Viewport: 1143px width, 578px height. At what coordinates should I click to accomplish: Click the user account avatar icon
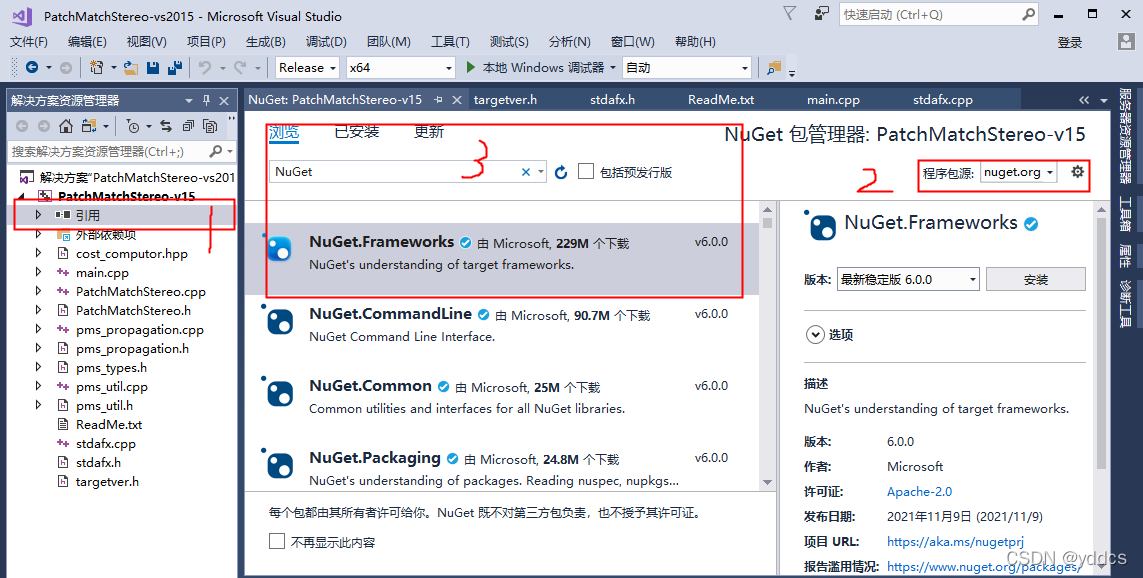[x=1126, y=42]
